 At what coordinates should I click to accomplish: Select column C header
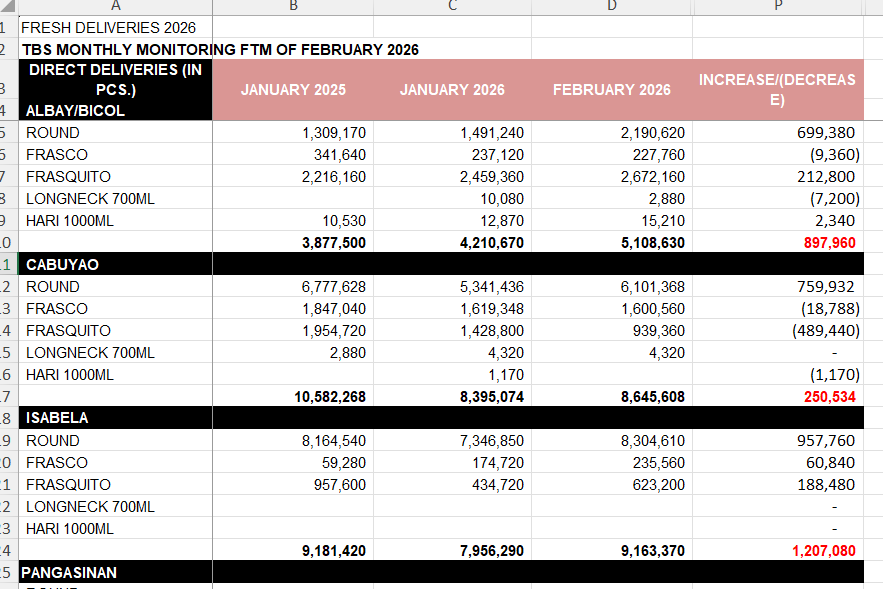pos(452,7)
